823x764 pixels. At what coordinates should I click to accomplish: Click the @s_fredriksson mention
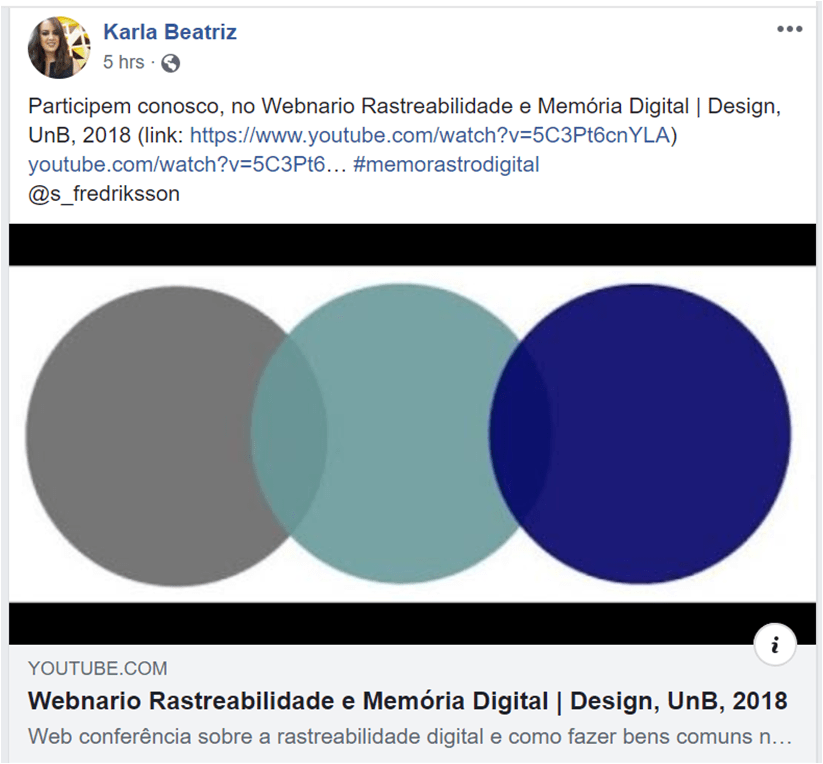pyautogui.click(x=104, y=194)
